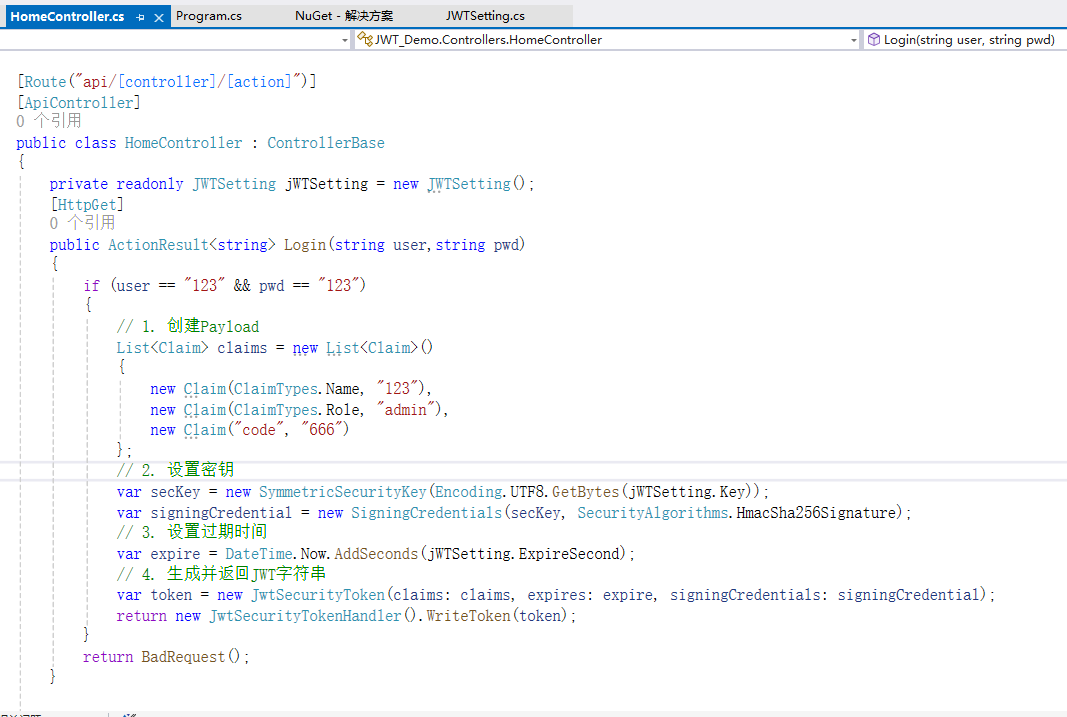Place cursor on the [HttpGet] attribute
1067x717 pixels.
(87, 203)
